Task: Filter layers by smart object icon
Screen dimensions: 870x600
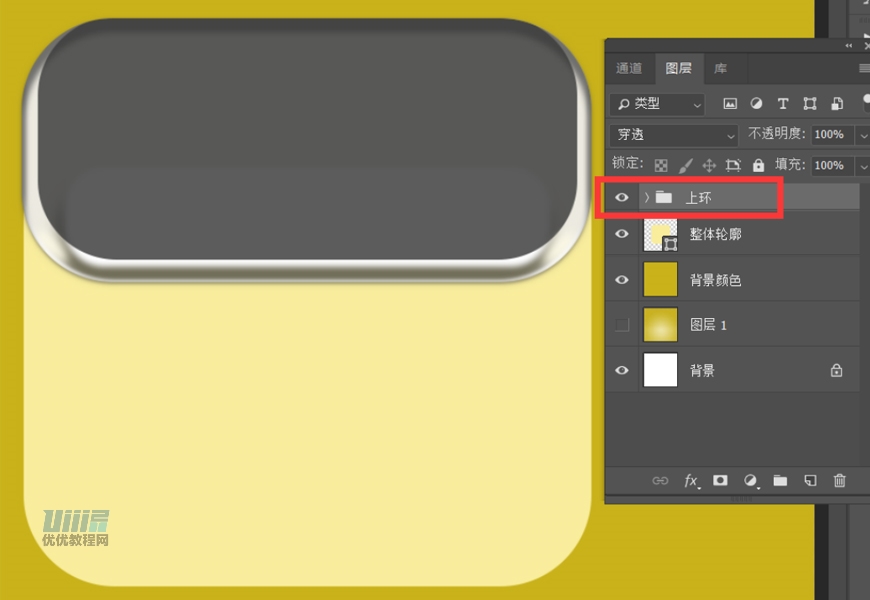Action: [x=837, y=104]
